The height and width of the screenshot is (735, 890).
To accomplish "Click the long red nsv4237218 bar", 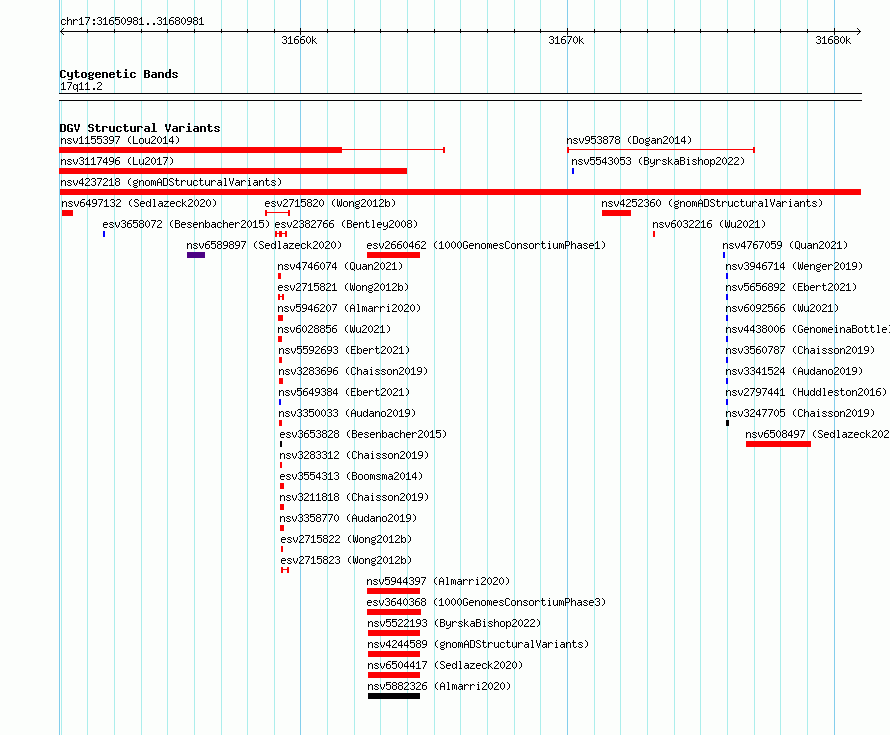I will click(460, 192).
